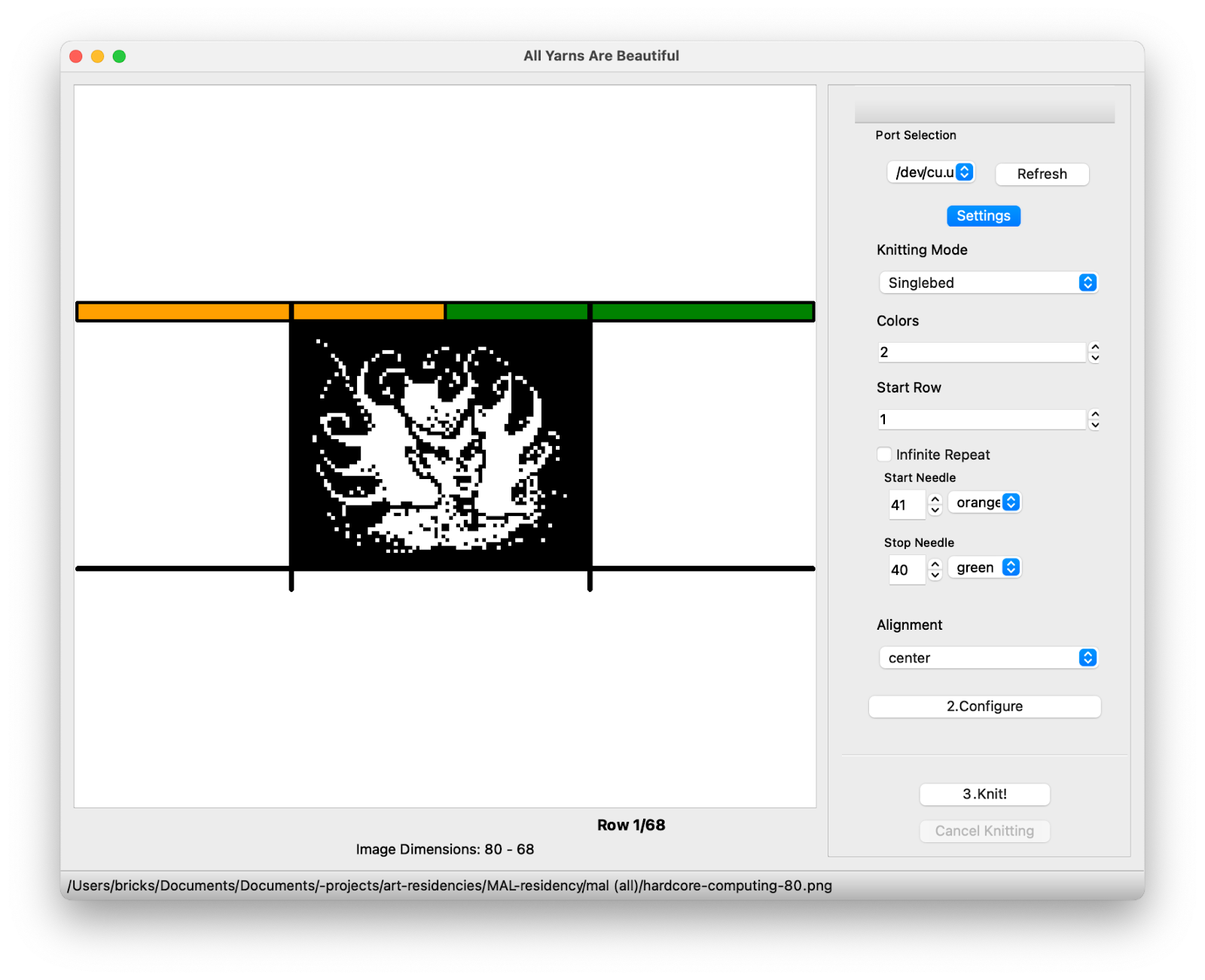Open the Settings tab

click(x=983, y=216)
